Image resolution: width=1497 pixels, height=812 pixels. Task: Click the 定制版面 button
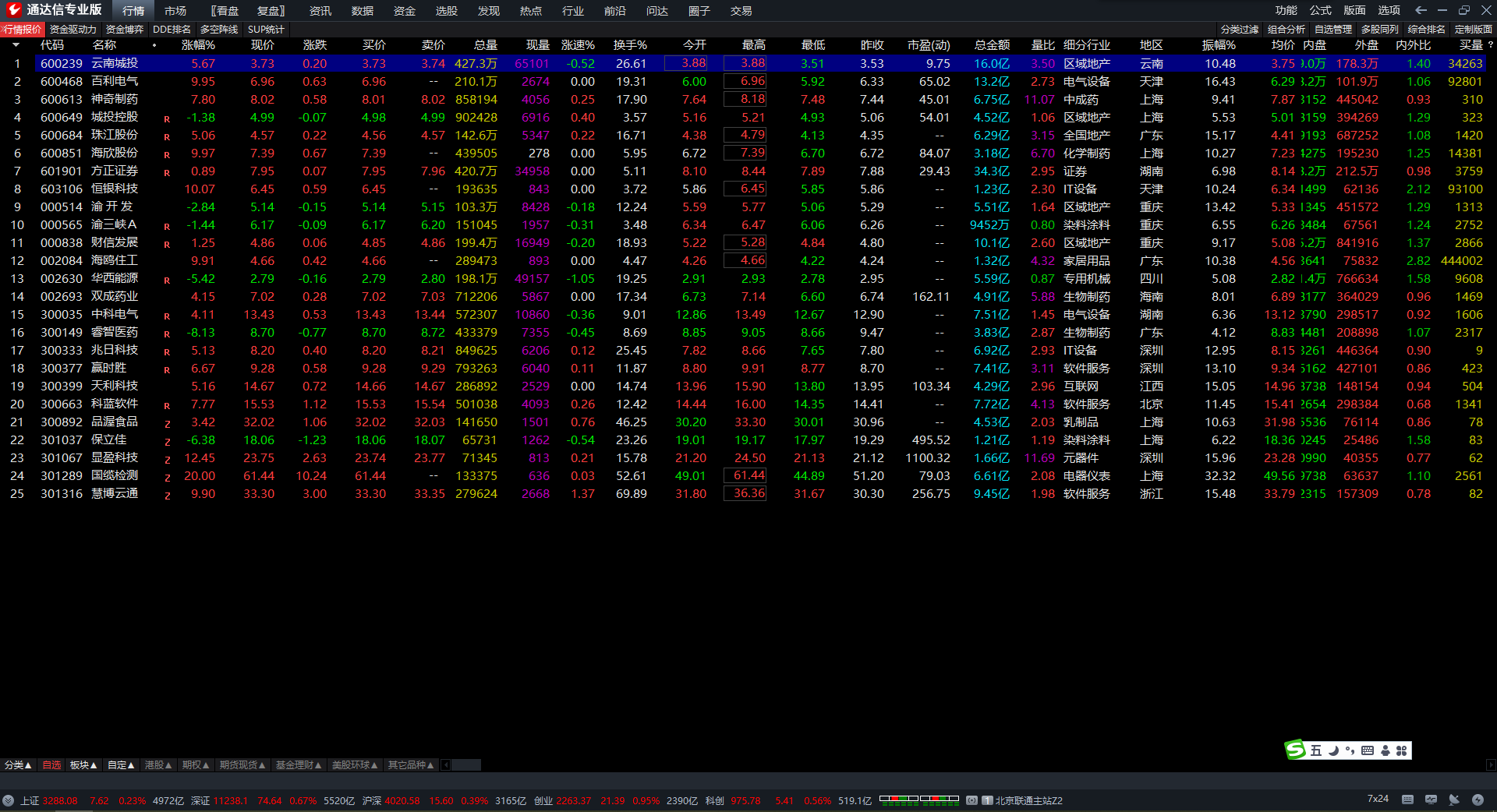tap(1474, 29)
